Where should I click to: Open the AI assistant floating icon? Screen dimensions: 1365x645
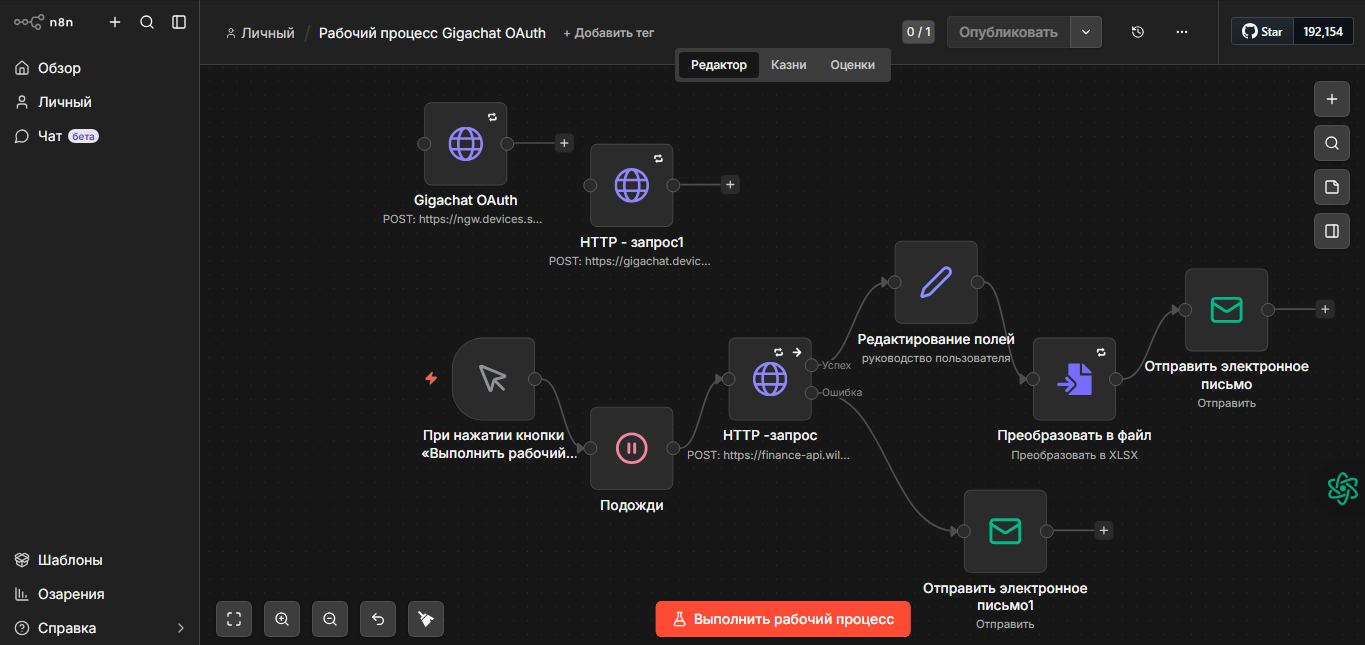click(x=1343, y=488)
